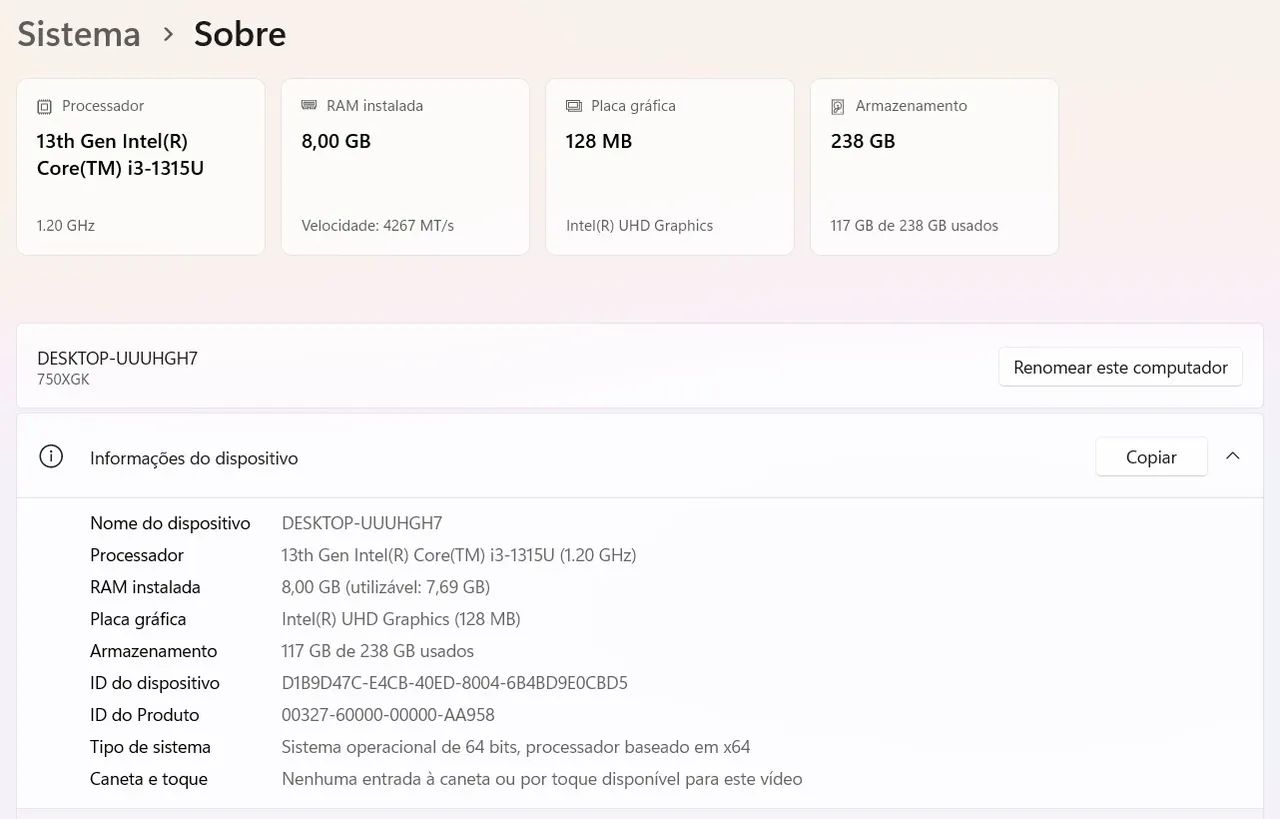Image resolution: width=1280 pixels, height=819 pixels.
Task: Click the Informações do dispositivo header text
Action: click(194, 458)
